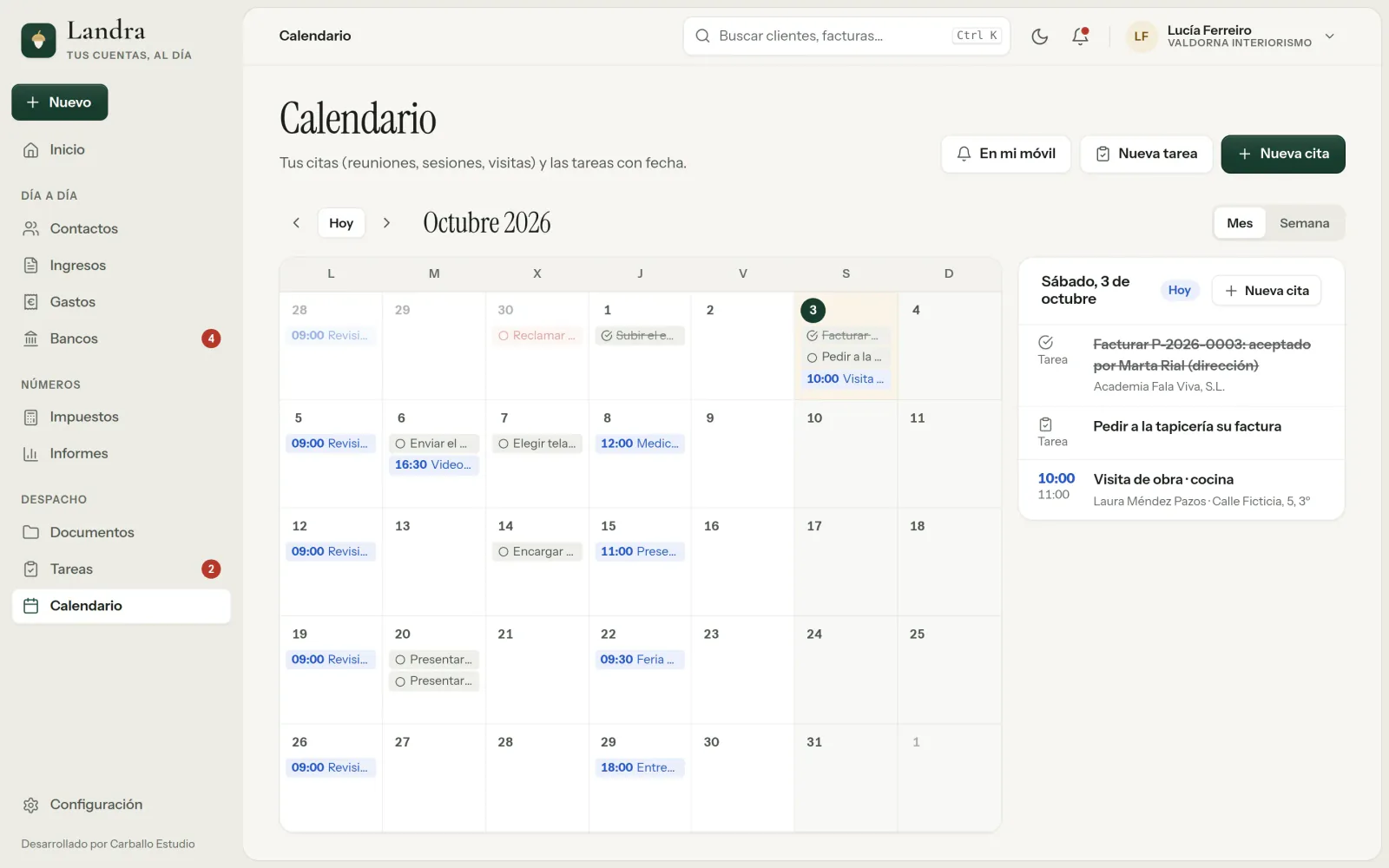Open Documentos in the sidebar
The height and width of the screenshot is (868, 1389).
[x=121, y=532]
